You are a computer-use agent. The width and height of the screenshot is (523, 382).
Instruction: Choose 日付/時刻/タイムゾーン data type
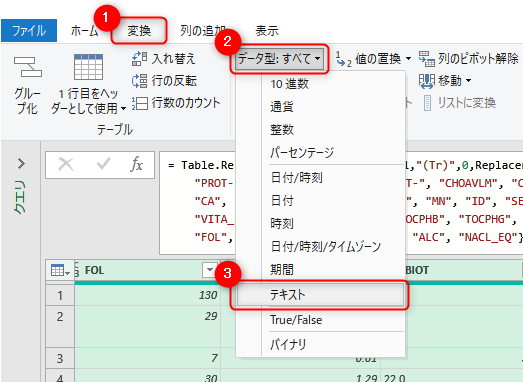320,247
